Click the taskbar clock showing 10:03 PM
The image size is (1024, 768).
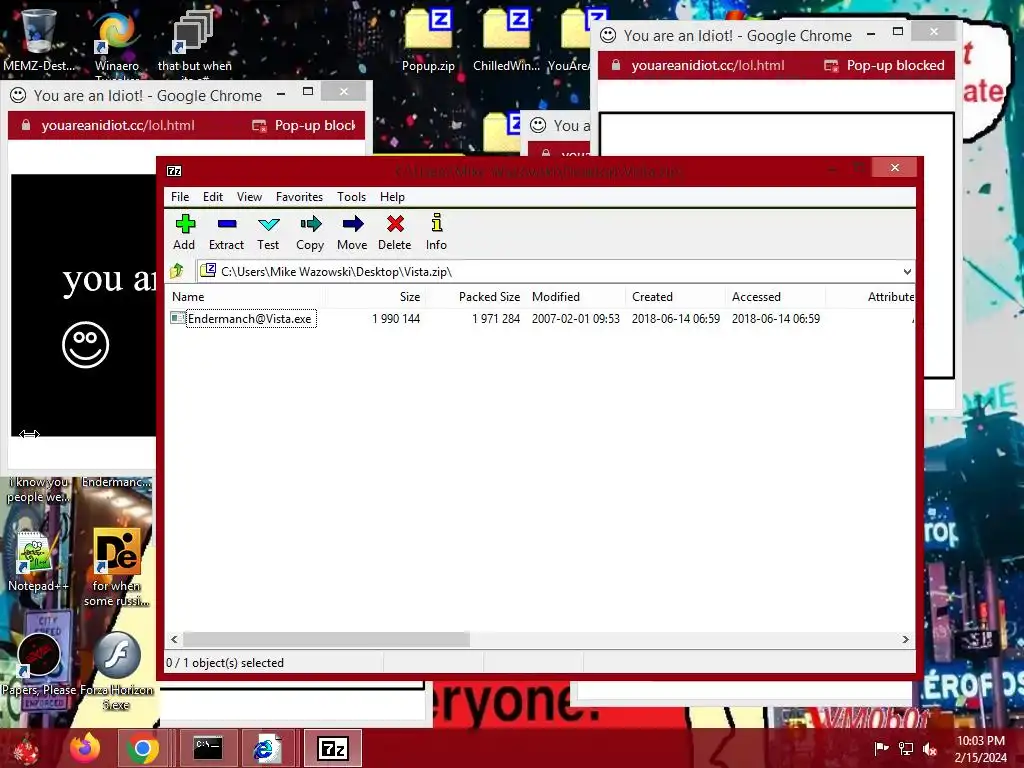pyautogui.click(x=981, y=748)
